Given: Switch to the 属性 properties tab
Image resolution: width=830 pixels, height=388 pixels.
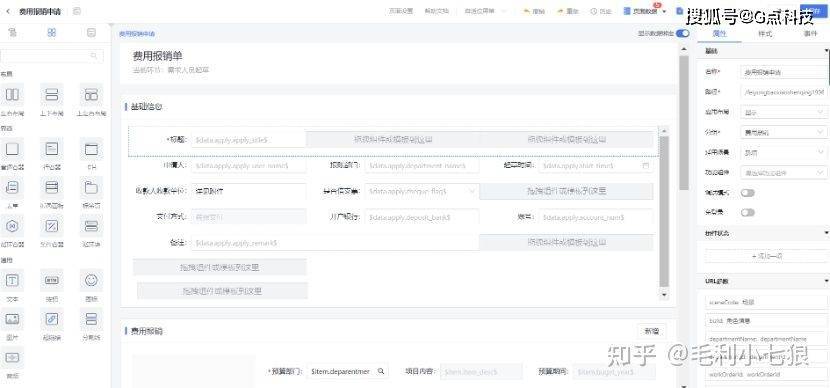Looking at the screenshot, I should [719, 33].
